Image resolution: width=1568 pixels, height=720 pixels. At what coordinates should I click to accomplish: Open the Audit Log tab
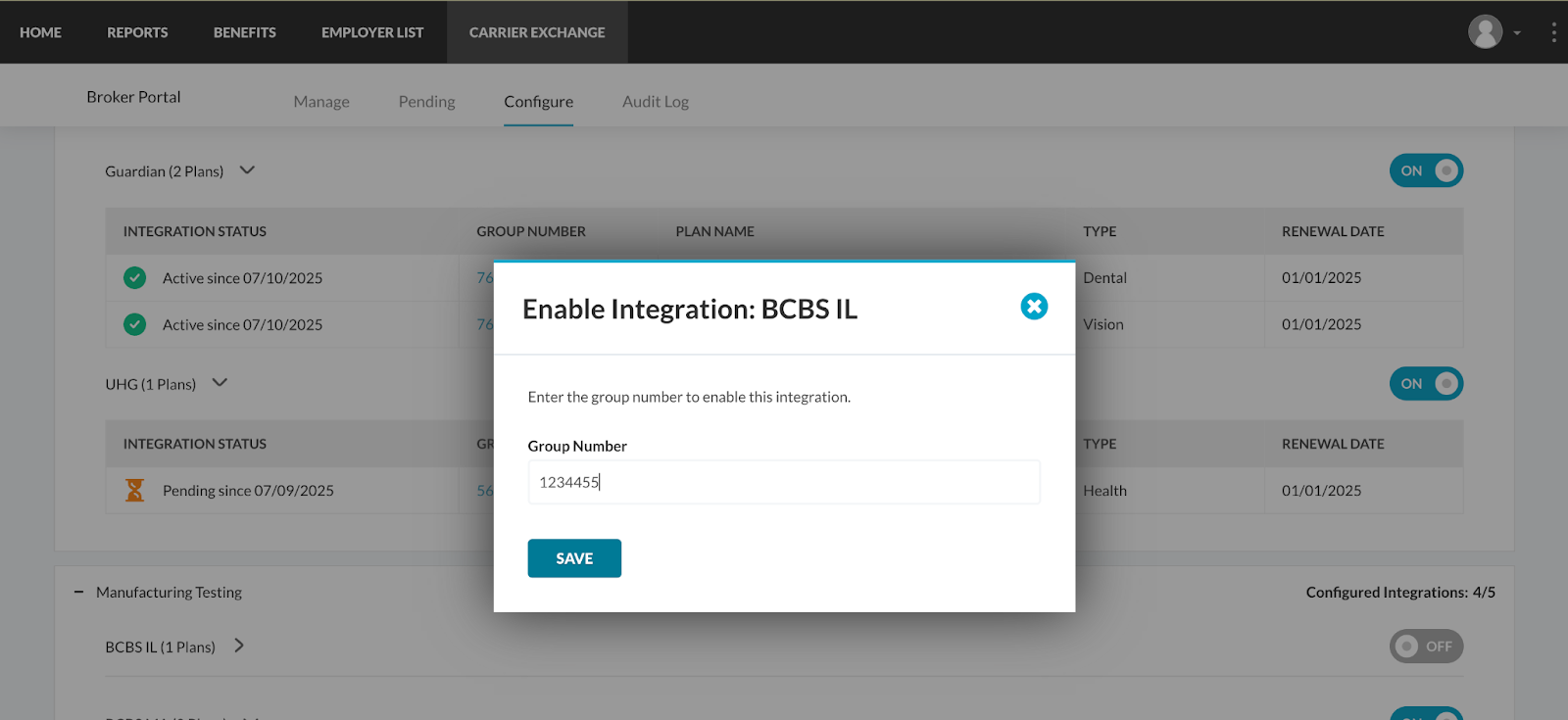point(656,102)
